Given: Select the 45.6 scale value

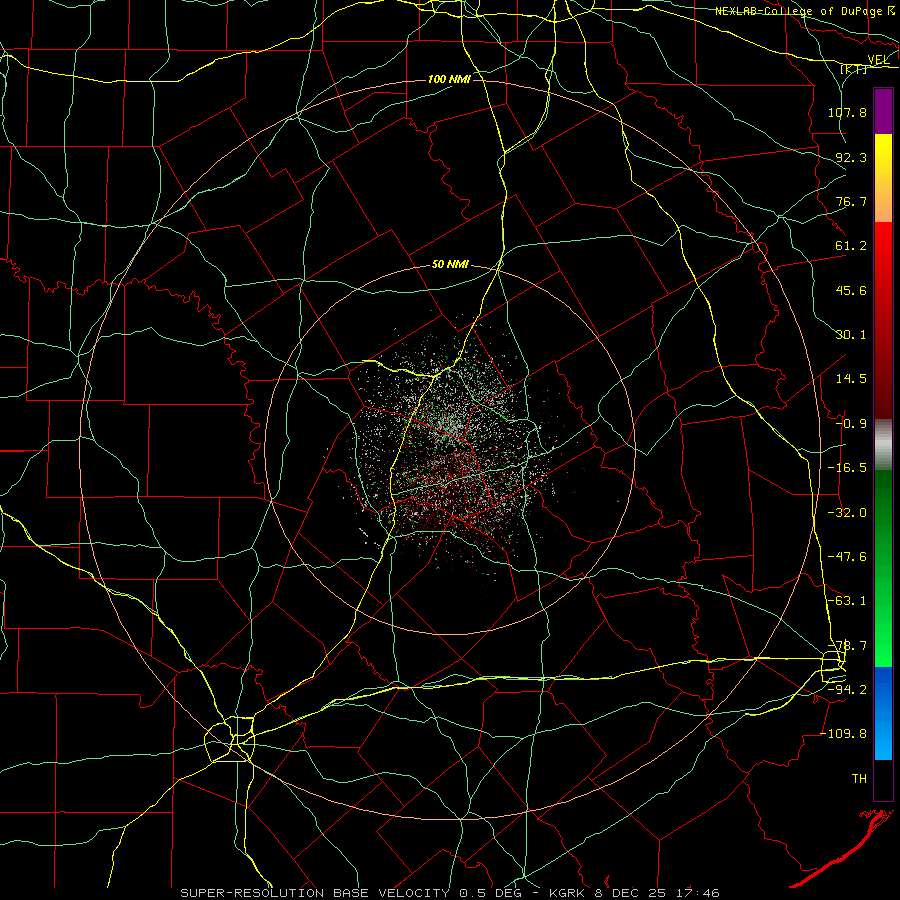Looking at the screenshot, I should coord(851,290).
